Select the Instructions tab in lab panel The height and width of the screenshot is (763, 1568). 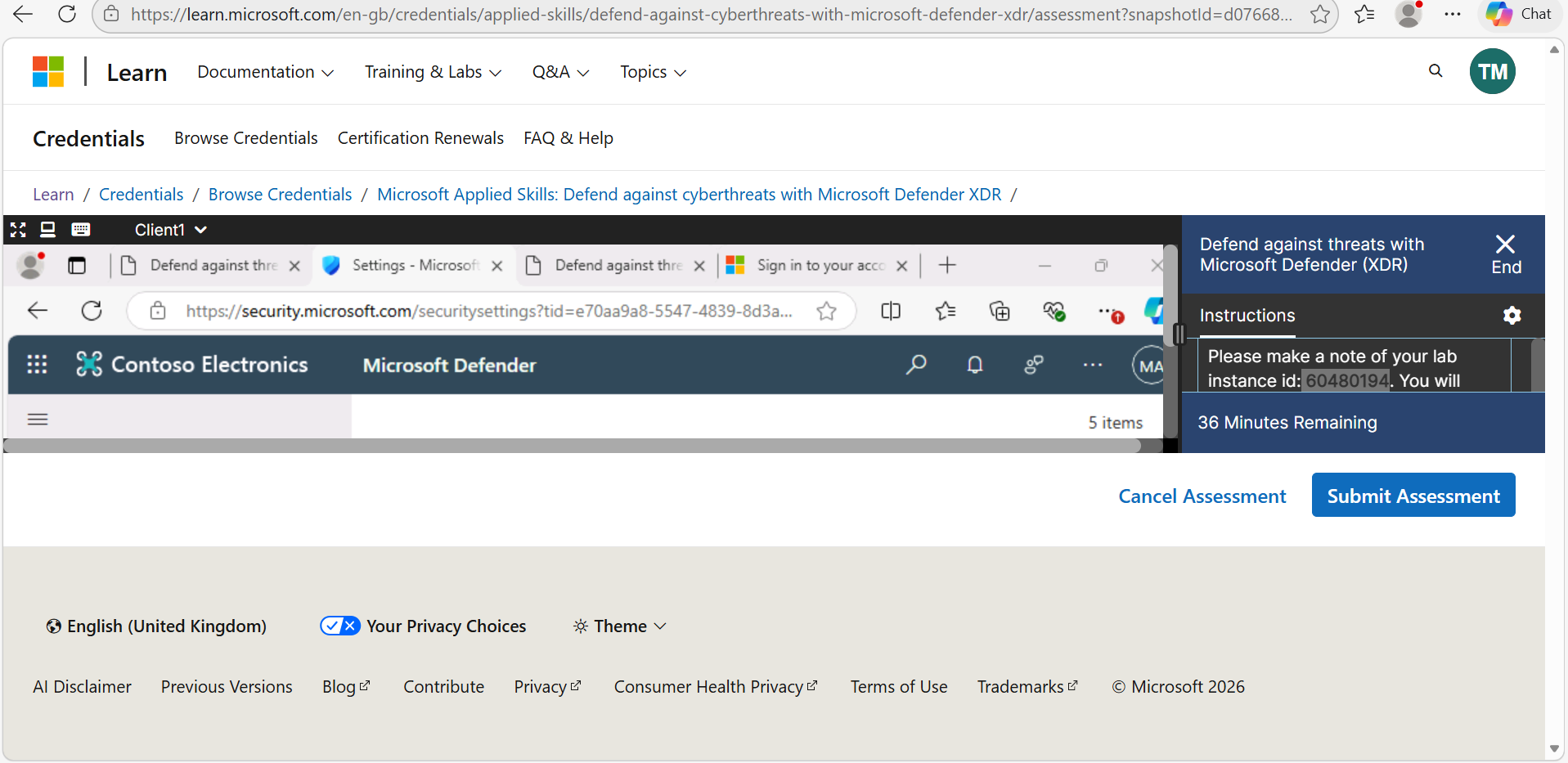tap(1247, 316)
